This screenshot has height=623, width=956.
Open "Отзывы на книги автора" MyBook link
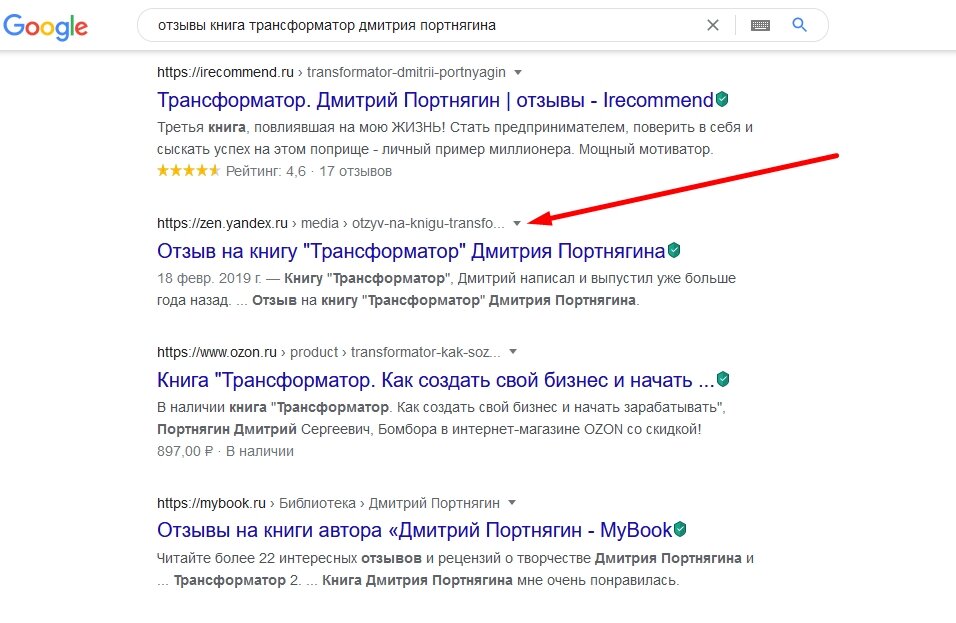coord(415,530)
